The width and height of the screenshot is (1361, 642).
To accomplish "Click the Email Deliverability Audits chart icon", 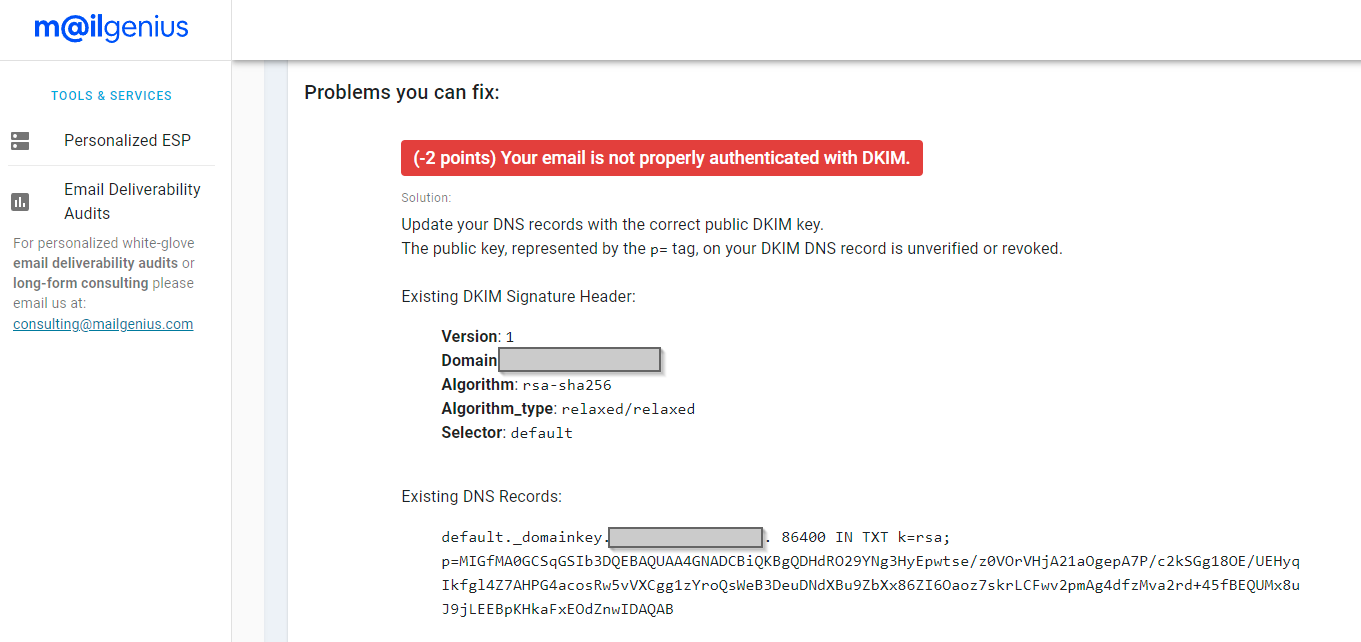I will click(20, 202).
